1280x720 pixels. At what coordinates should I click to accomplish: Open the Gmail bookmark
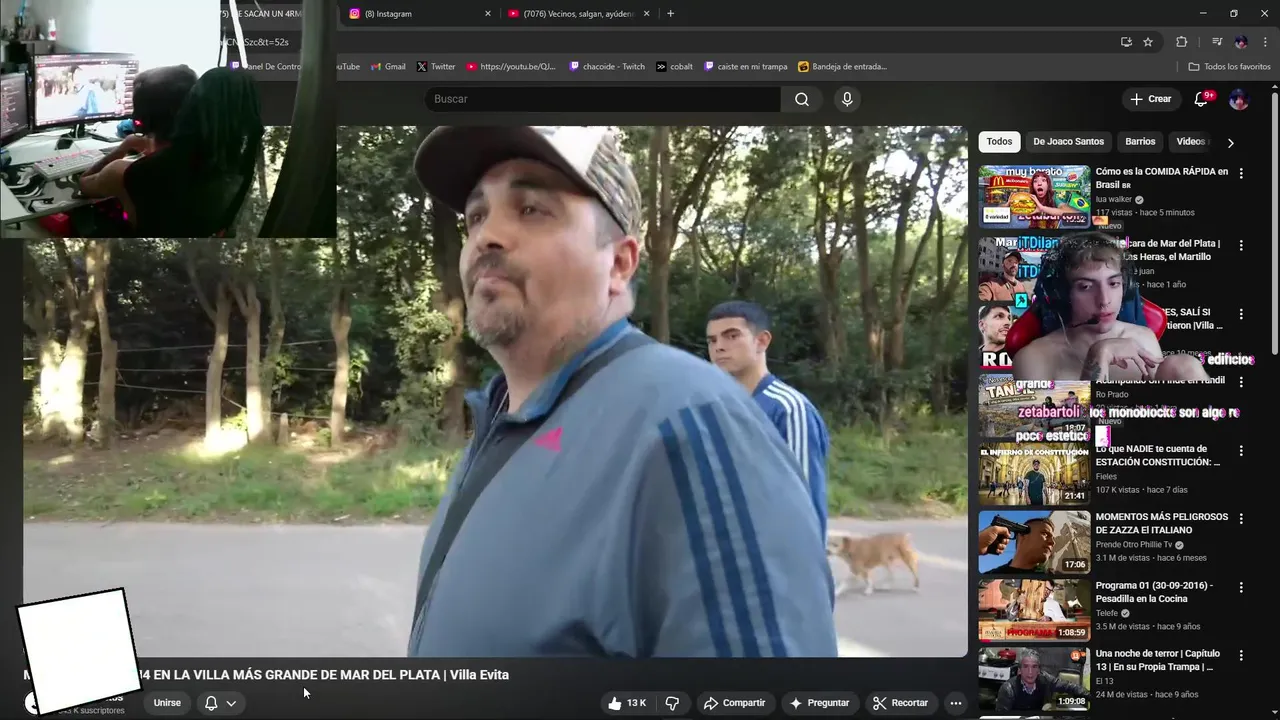tap(388, 67)
